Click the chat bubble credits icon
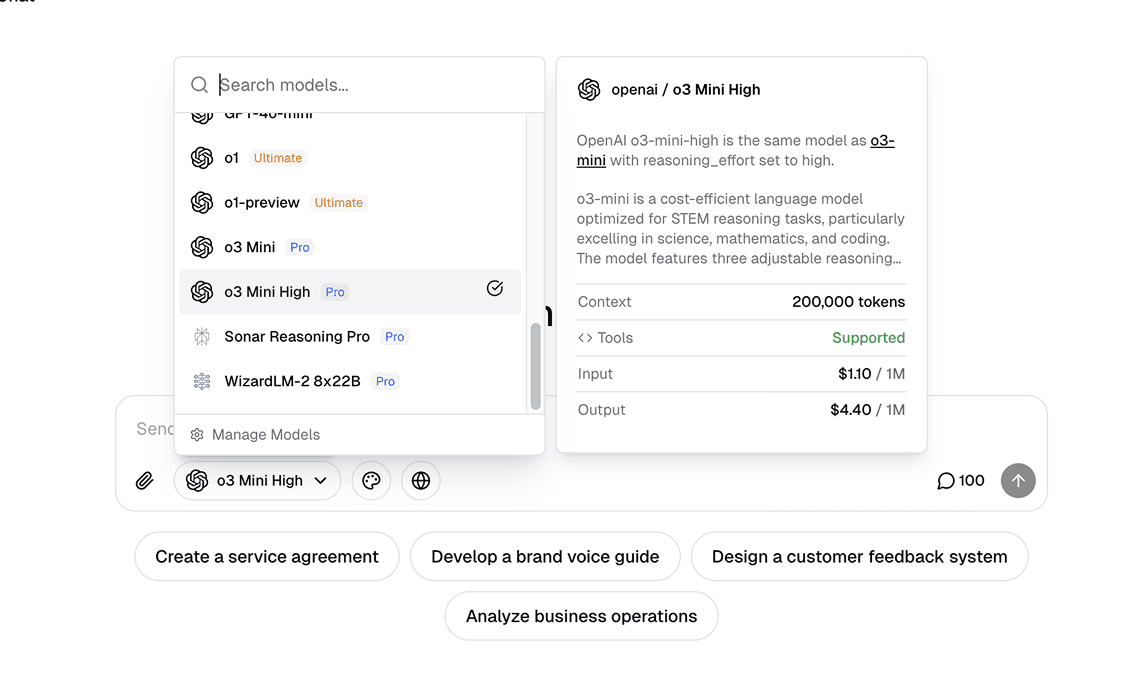 (x=945, y=481)
